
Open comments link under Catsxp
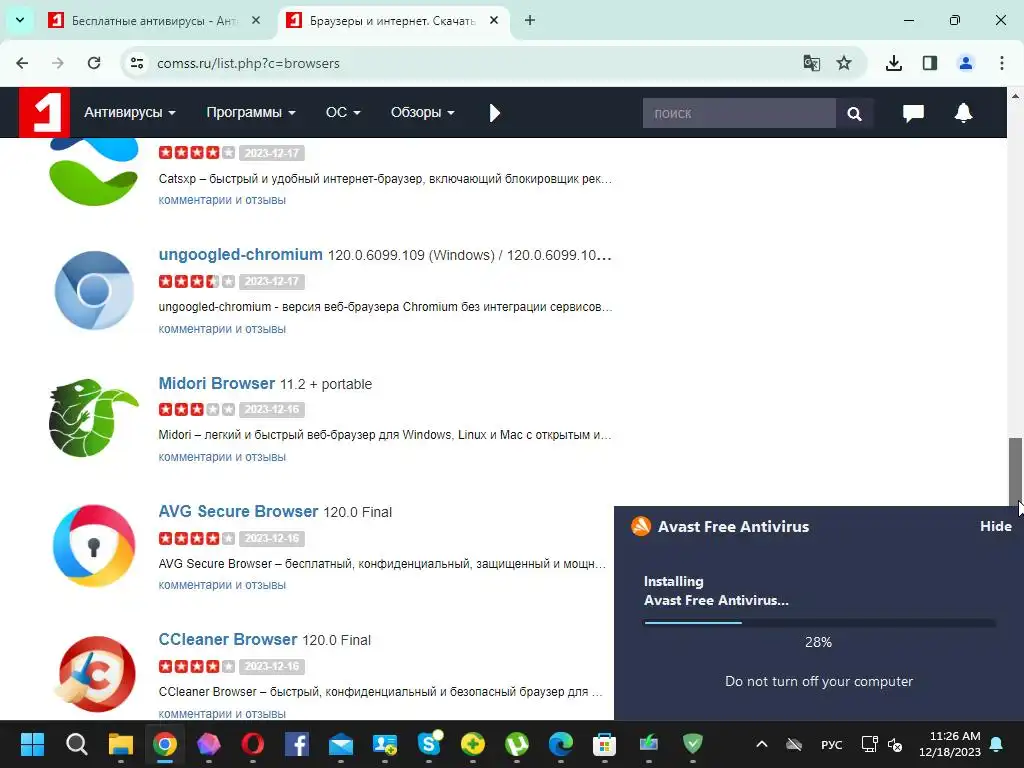click(222, 199)
